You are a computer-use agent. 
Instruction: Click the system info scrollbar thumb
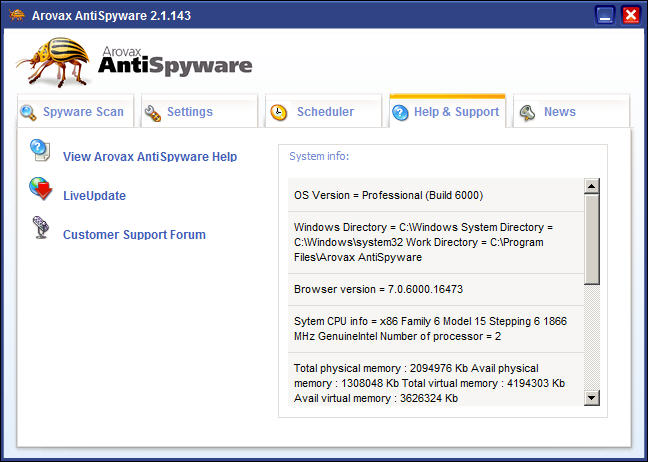[592, 240]
